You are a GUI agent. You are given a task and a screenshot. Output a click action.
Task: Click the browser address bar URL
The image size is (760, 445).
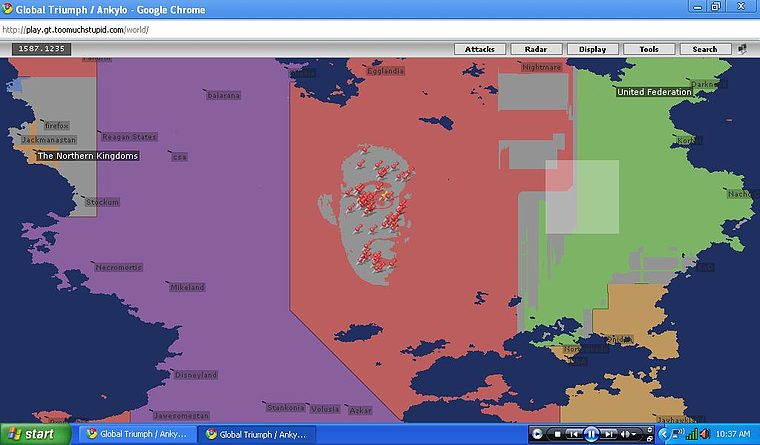pos(75,30)
